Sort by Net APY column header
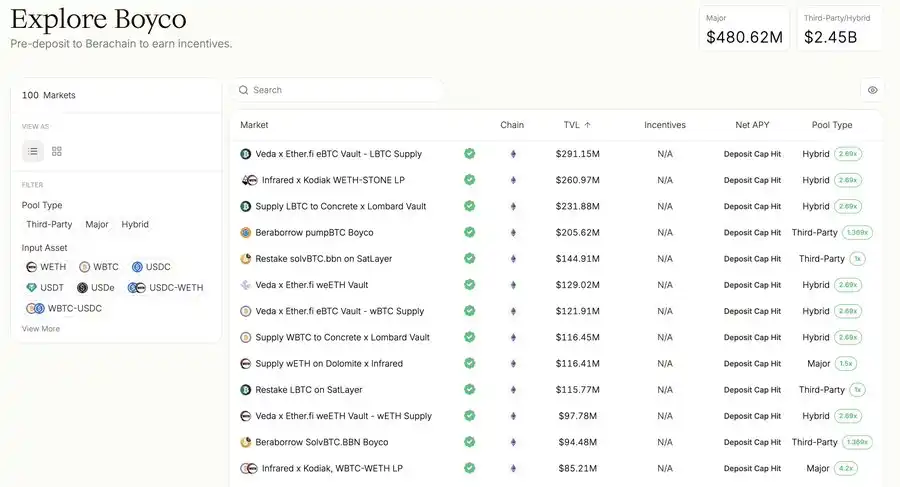This screenshot has width=900, height=487. click(x=752, y=125)
